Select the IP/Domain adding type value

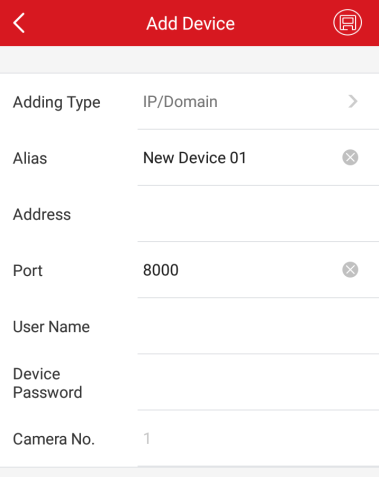coord(180,102)
